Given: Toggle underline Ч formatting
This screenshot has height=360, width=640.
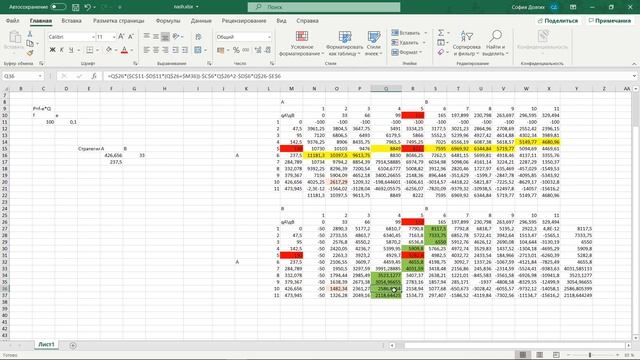Looking at the screenshot, I should (71, 50).
